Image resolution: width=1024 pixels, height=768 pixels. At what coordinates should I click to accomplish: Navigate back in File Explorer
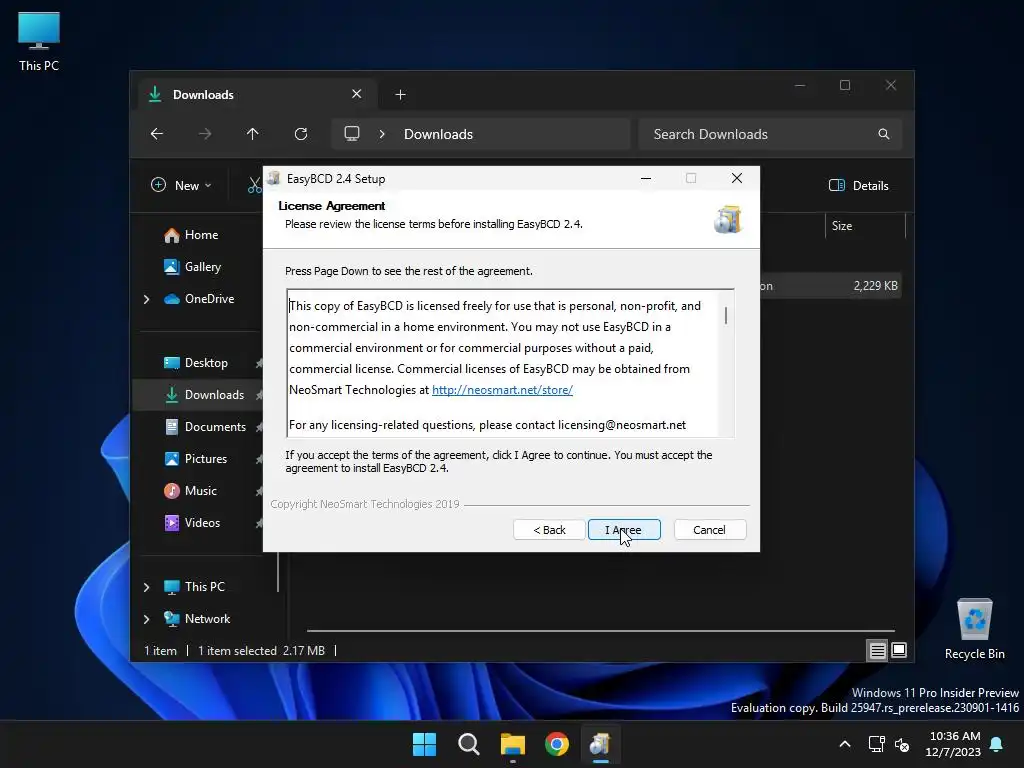pyautogui.click(x=157, y=134)
